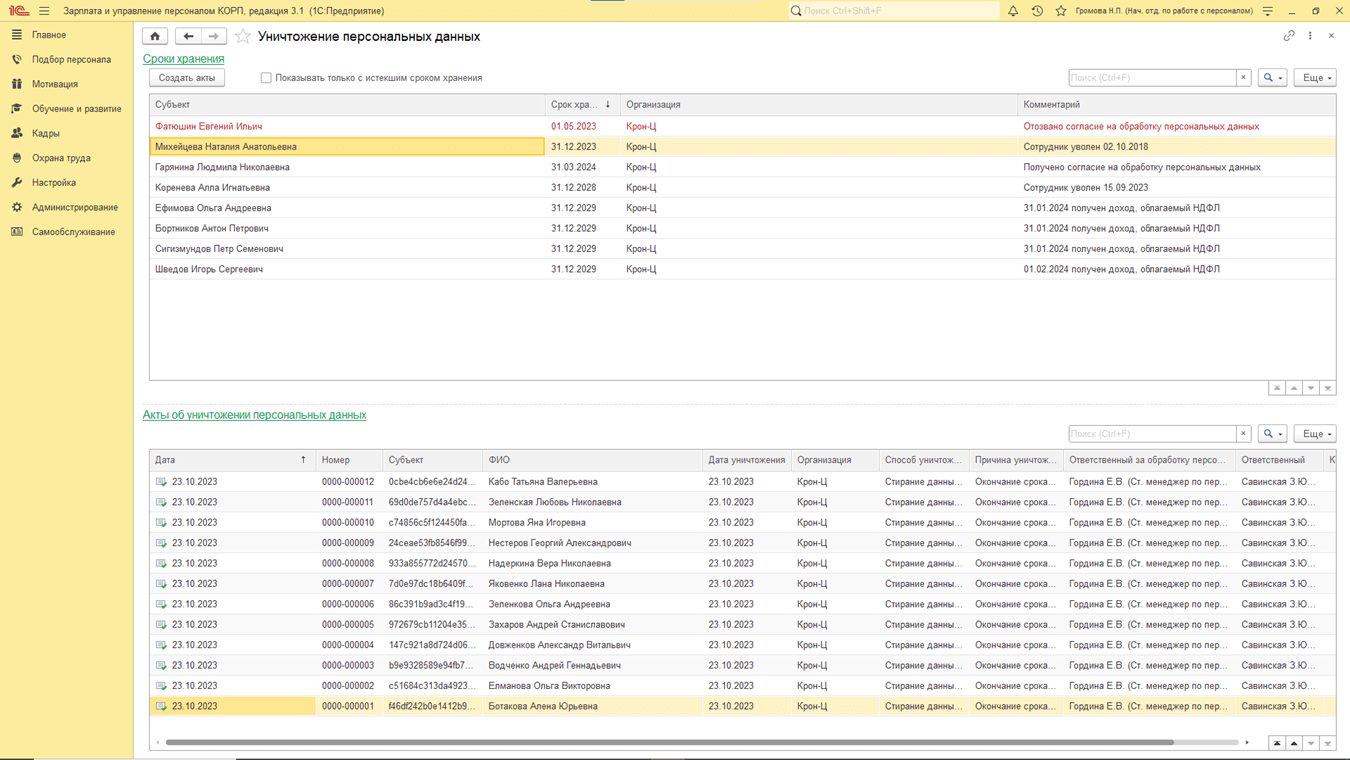
Task: Click the horizontal scrollbar of acts table
Action: point(669,743)
